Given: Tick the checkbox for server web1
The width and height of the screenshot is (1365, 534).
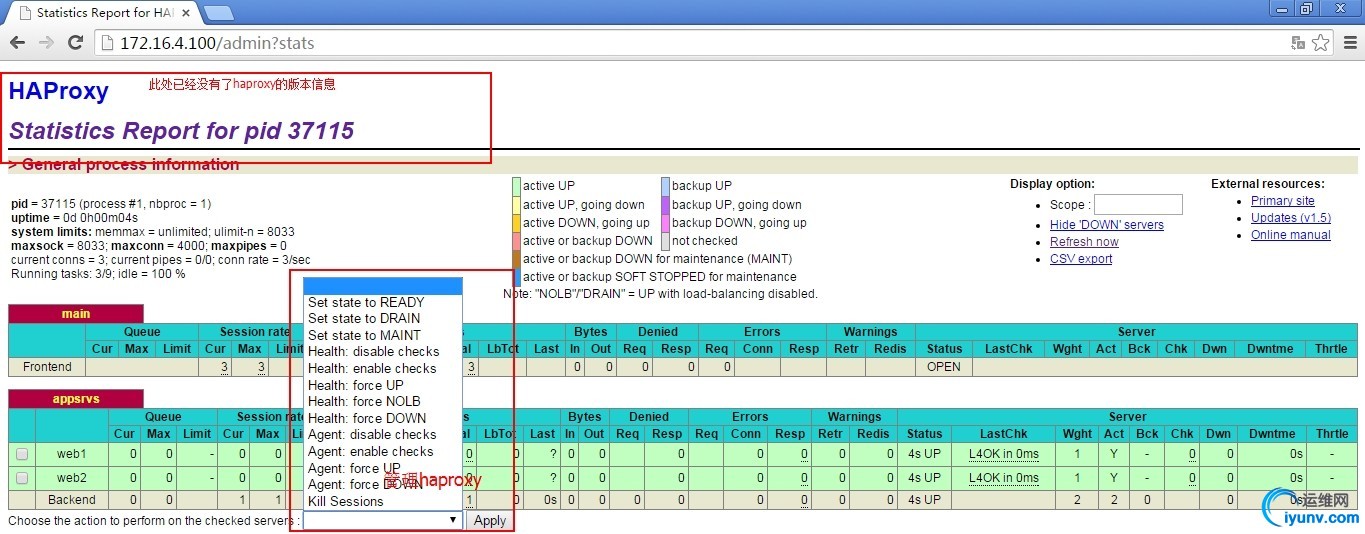Looking at the screenshot, I should (21, 454).
